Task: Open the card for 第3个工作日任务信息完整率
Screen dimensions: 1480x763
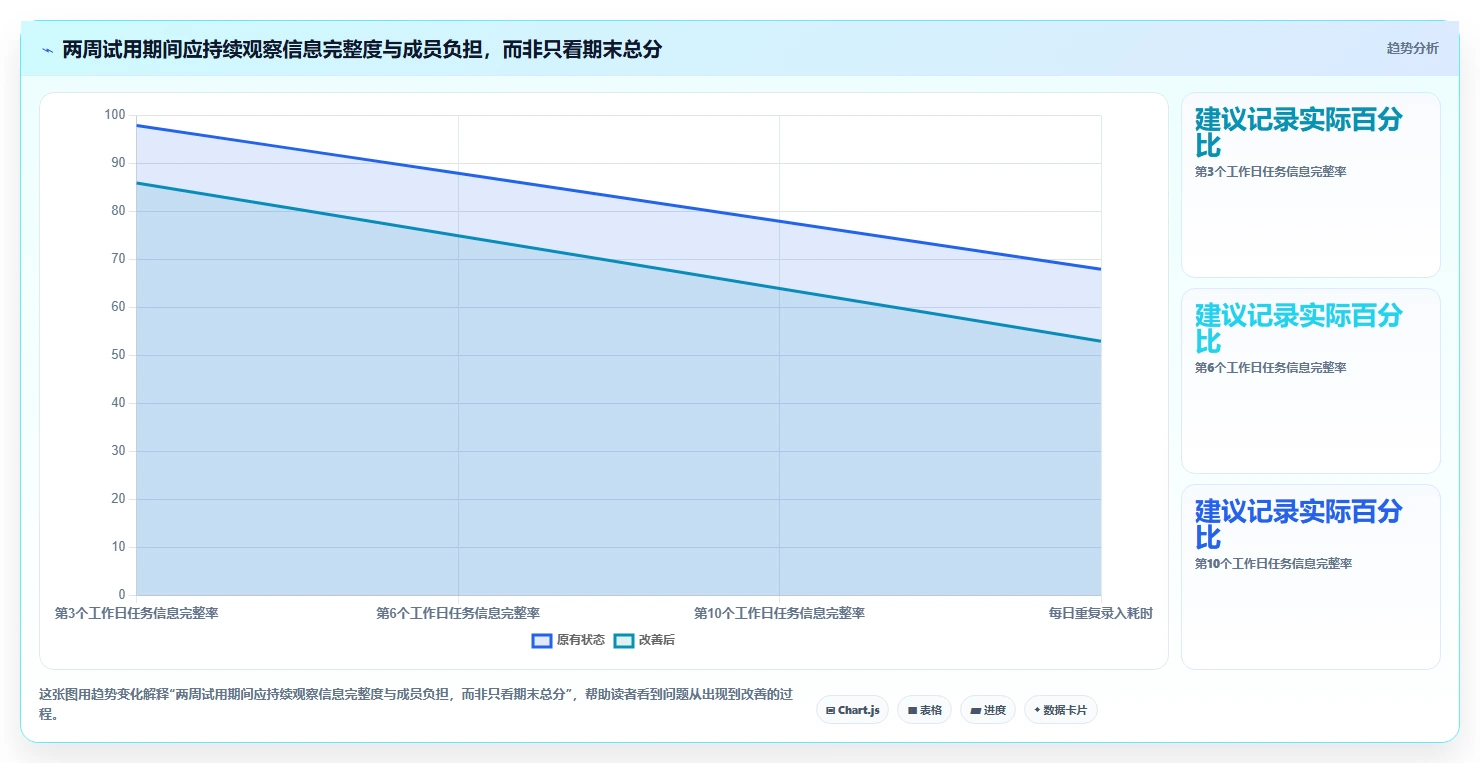Action: [x=1310, y=184]
